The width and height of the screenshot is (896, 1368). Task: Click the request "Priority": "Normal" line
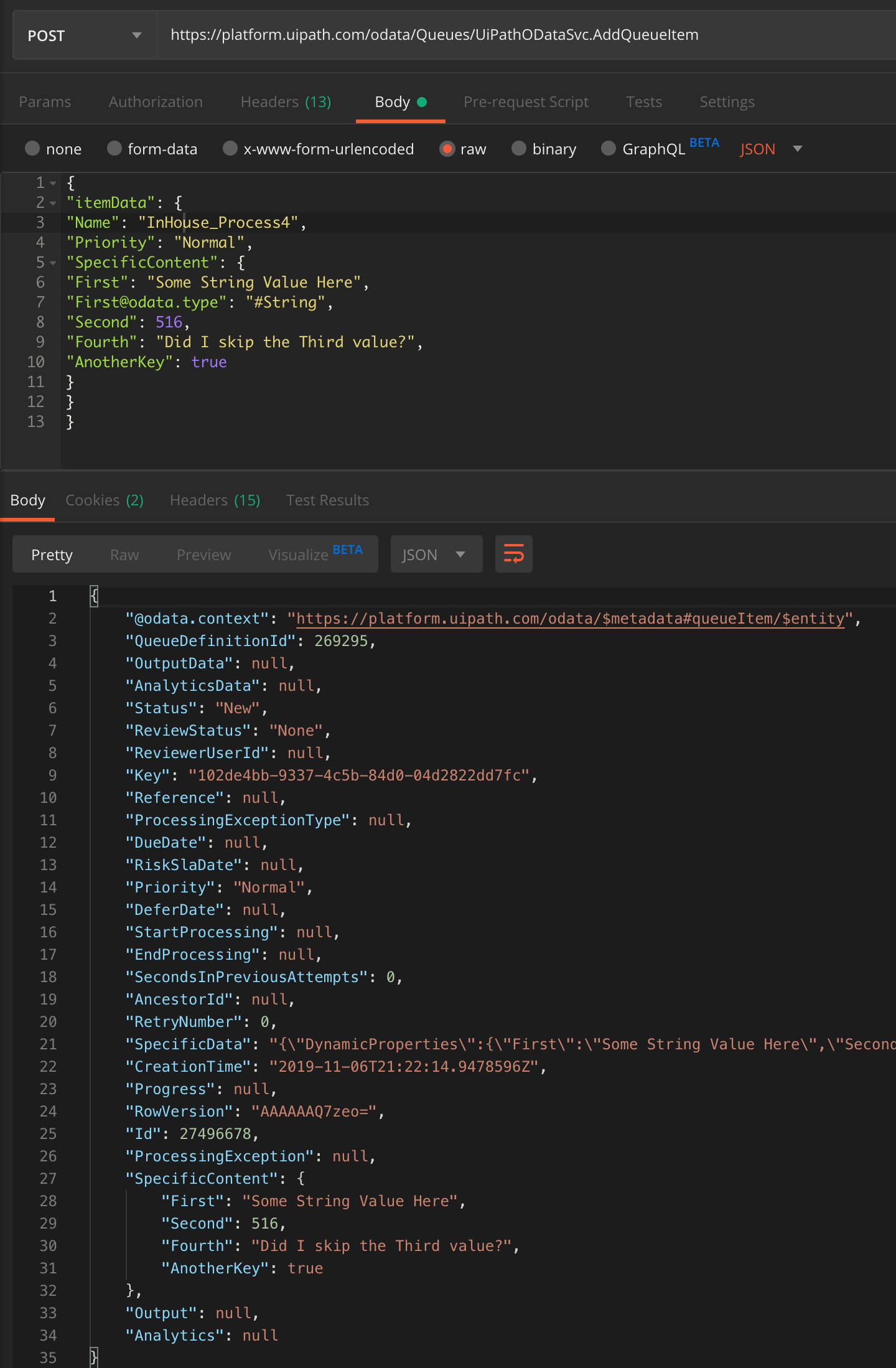[x=159, y=243]
